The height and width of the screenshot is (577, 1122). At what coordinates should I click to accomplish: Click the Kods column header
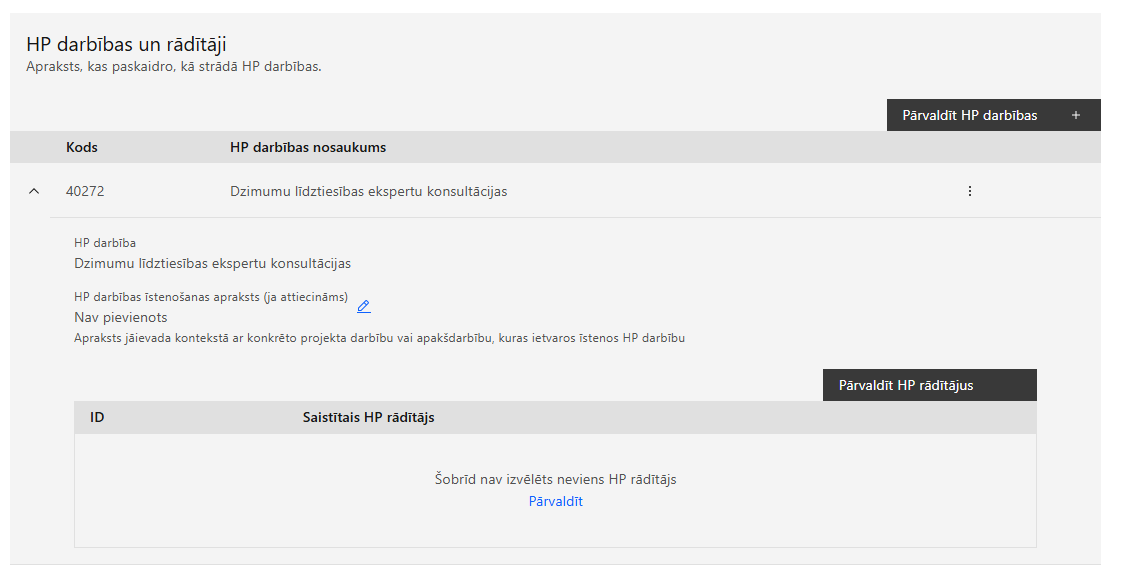(x=82, y=147)
